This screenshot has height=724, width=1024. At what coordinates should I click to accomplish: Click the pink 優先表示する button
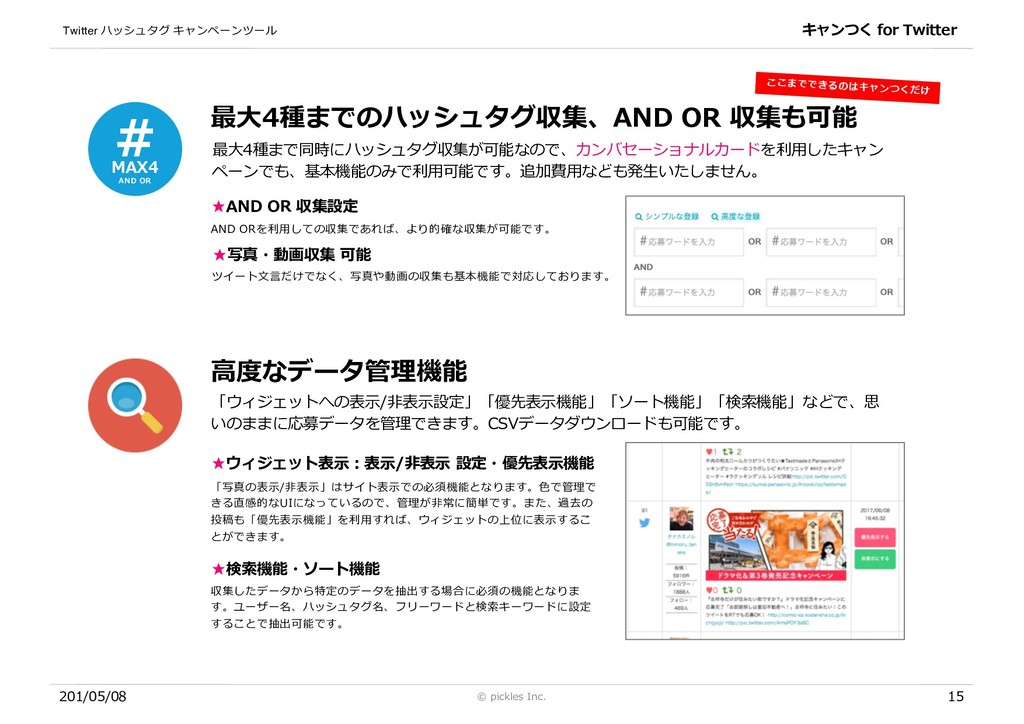[874, 537]
